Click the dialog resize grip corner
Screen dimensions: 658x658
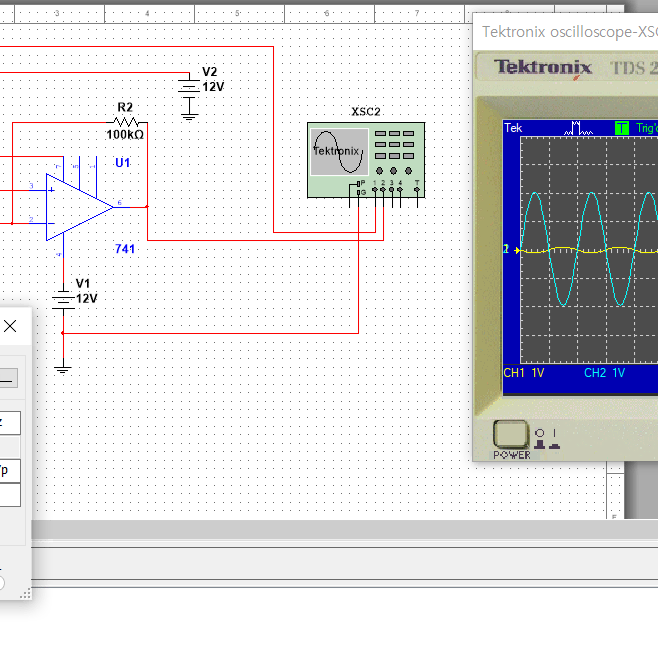[x=26, y=593]
